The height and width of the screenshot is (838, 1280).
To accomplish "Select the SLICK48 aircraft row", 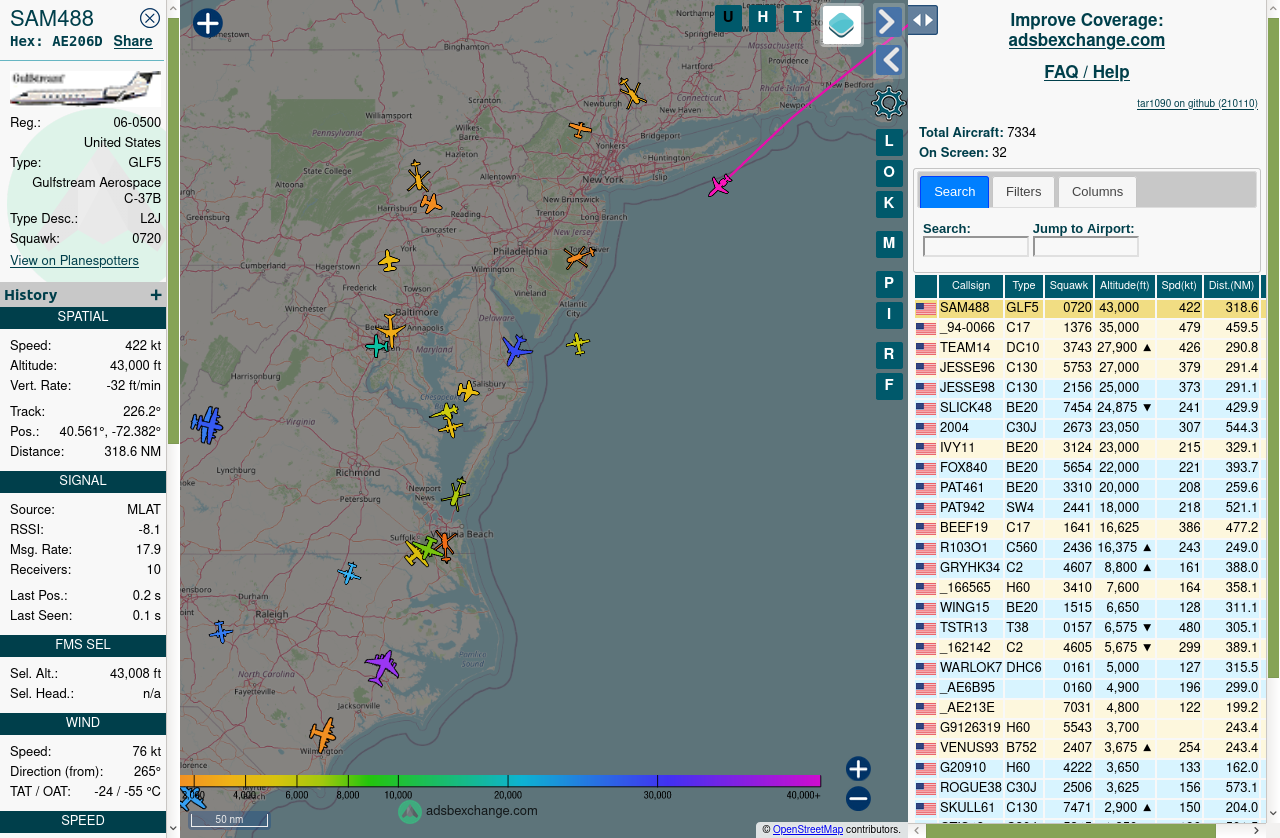I will [1089, 408].
